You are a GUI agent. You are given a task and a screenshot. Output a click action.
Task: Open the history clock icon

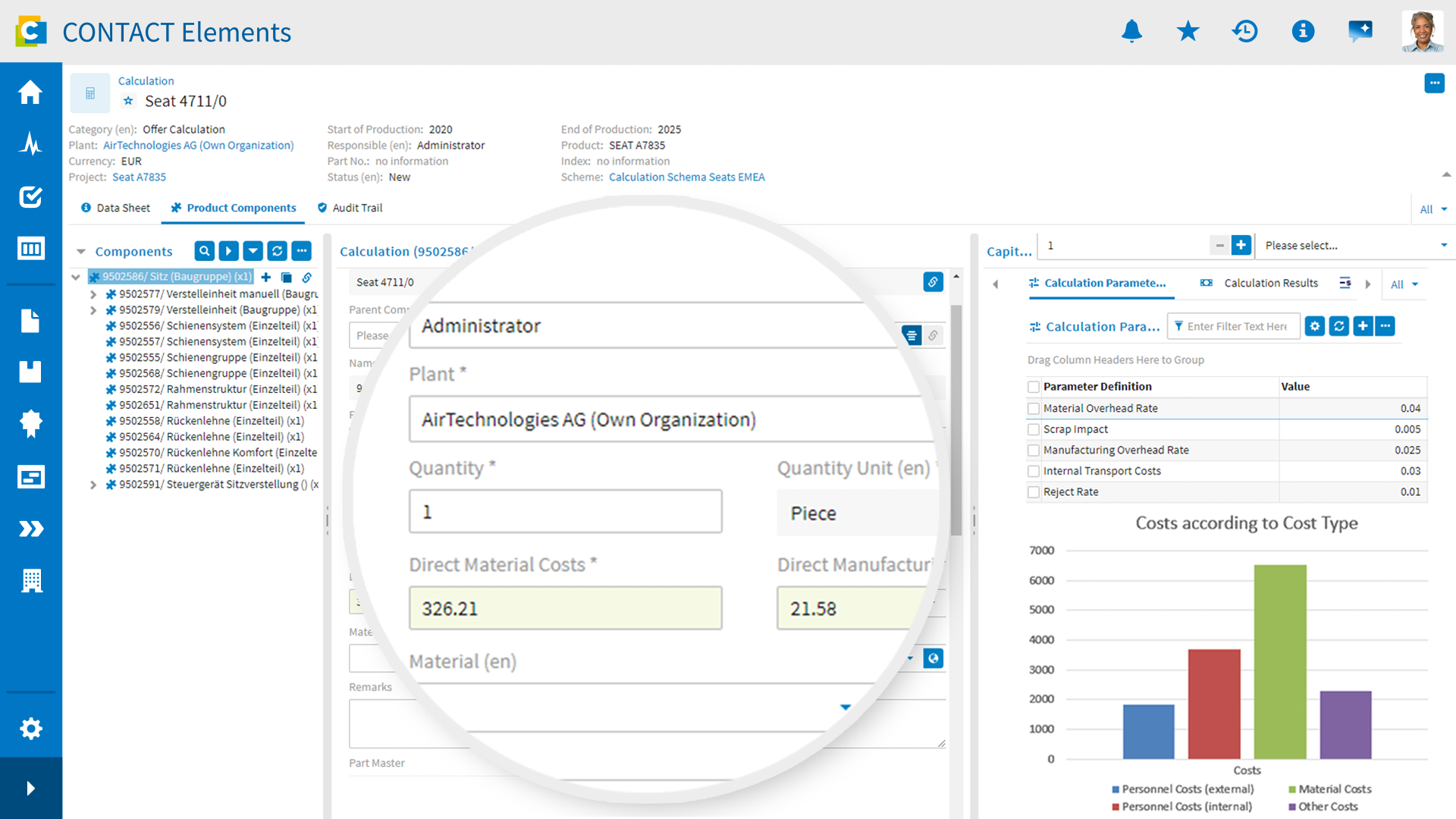(x=1244, y=31)
